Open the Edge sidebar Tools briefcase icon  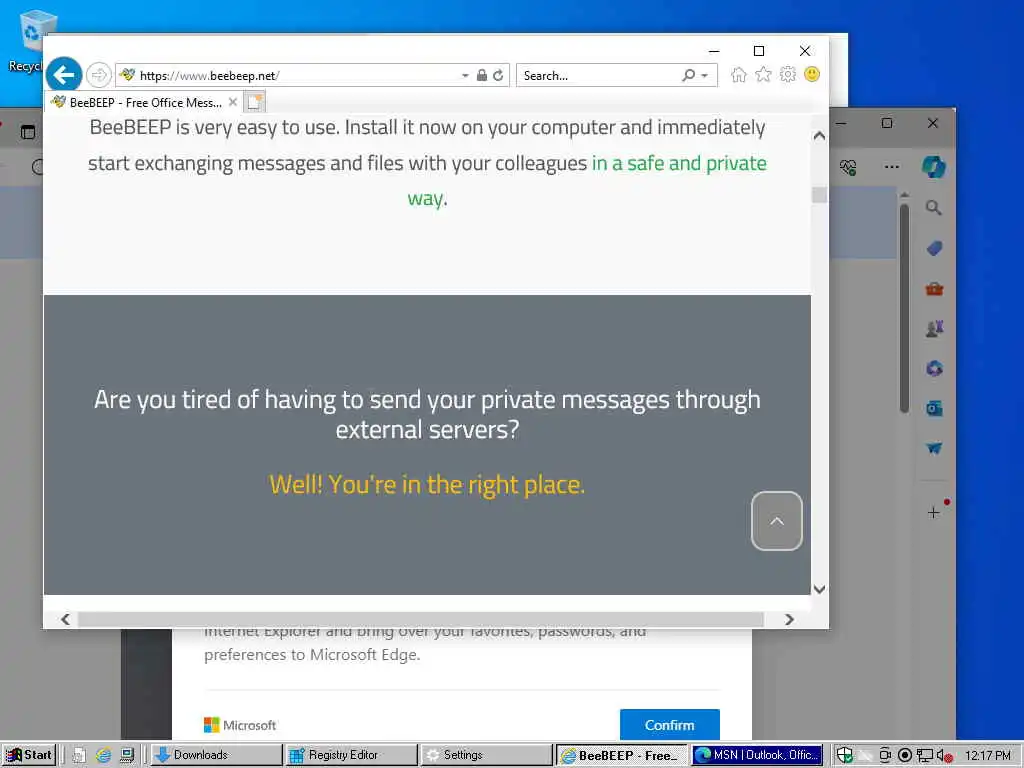tap(934, 289)
